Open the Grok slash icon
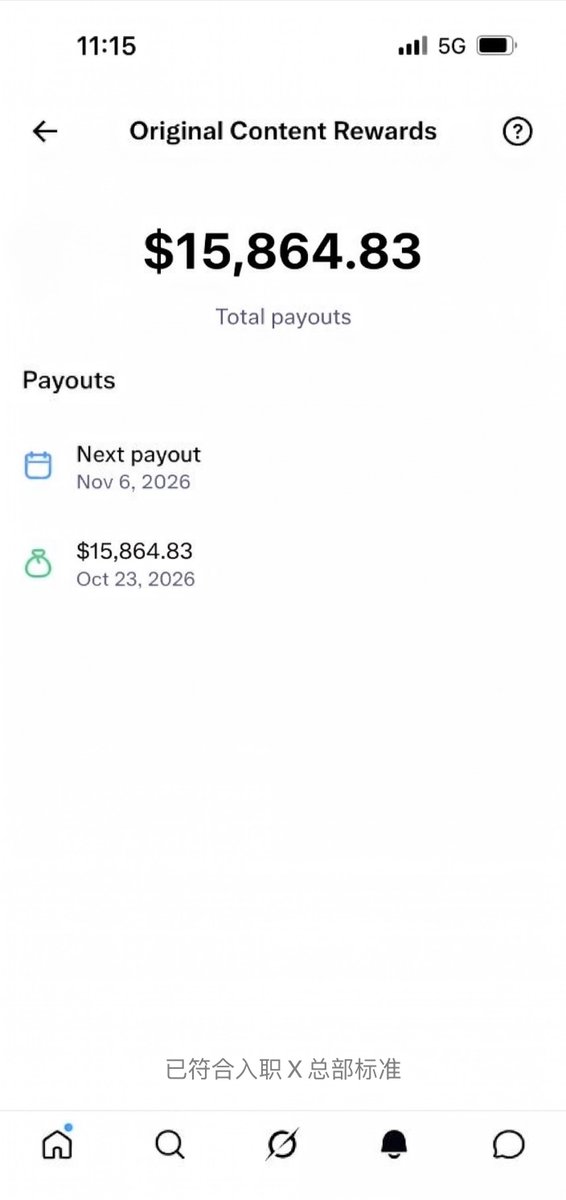Viewport: 566px width, 1200px height. 283,1144
